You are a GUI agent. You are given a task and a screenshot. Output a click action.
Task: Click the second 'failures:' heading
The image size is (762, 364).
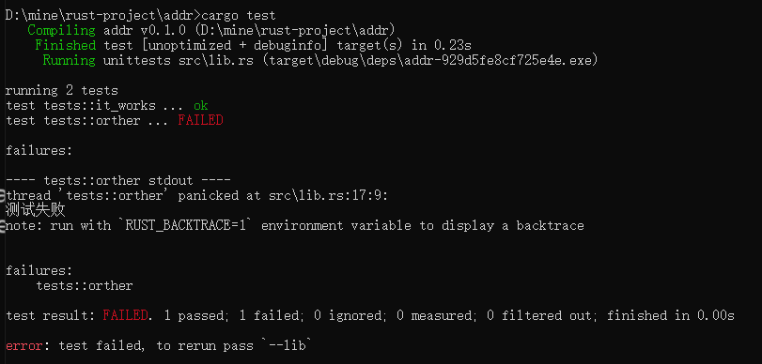(39, 271)
